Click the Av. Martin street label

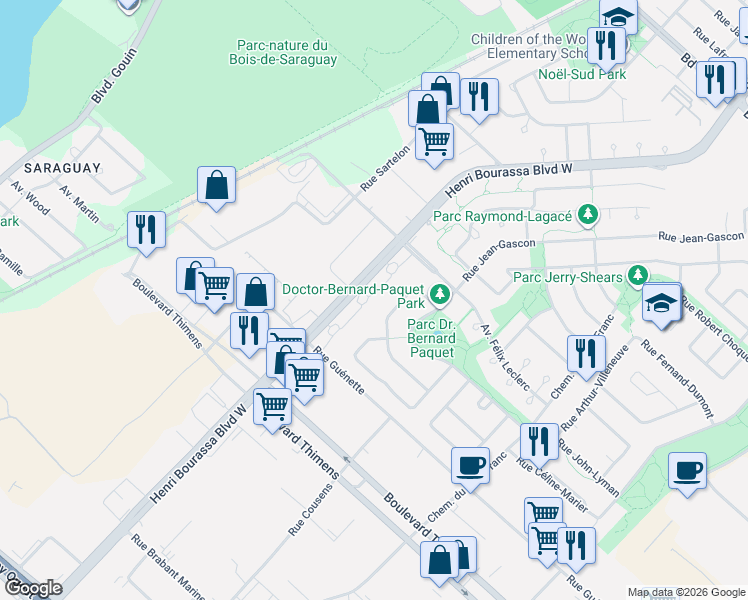(79, 204)
